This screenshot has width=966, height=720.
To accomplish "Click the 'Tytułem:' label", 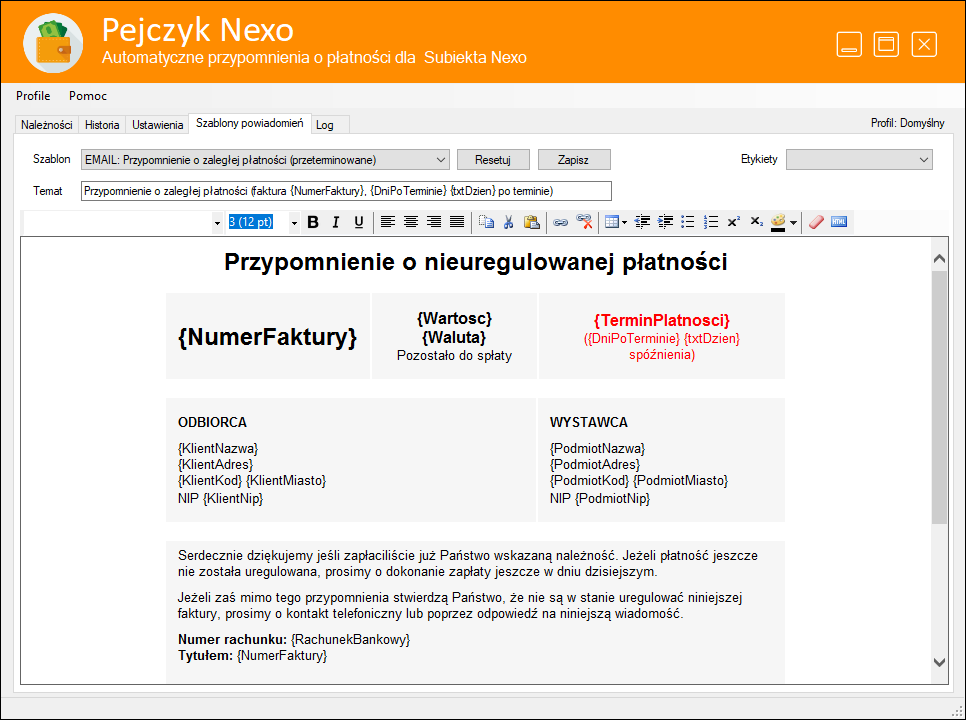I will point(206,655).
